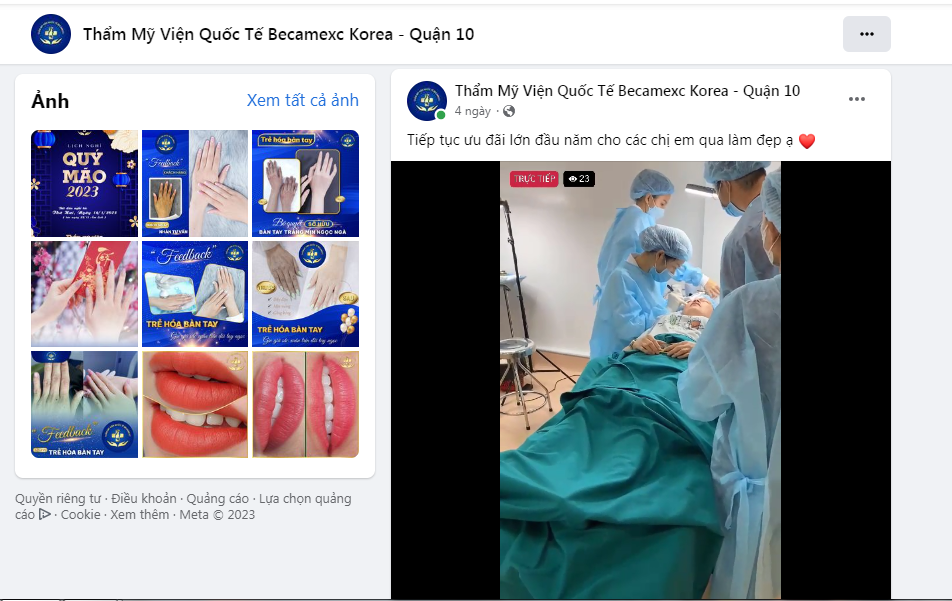Expand 'Xem thêm' footer link
This screenshot has width=952, height=601.
pos(140,514)
